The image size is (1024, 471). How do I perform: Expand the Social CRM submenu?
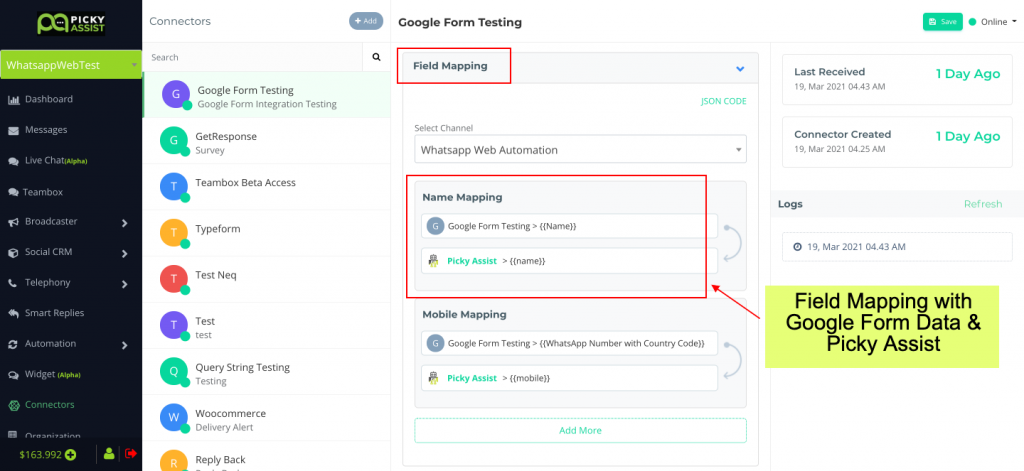tap(124, 253)
